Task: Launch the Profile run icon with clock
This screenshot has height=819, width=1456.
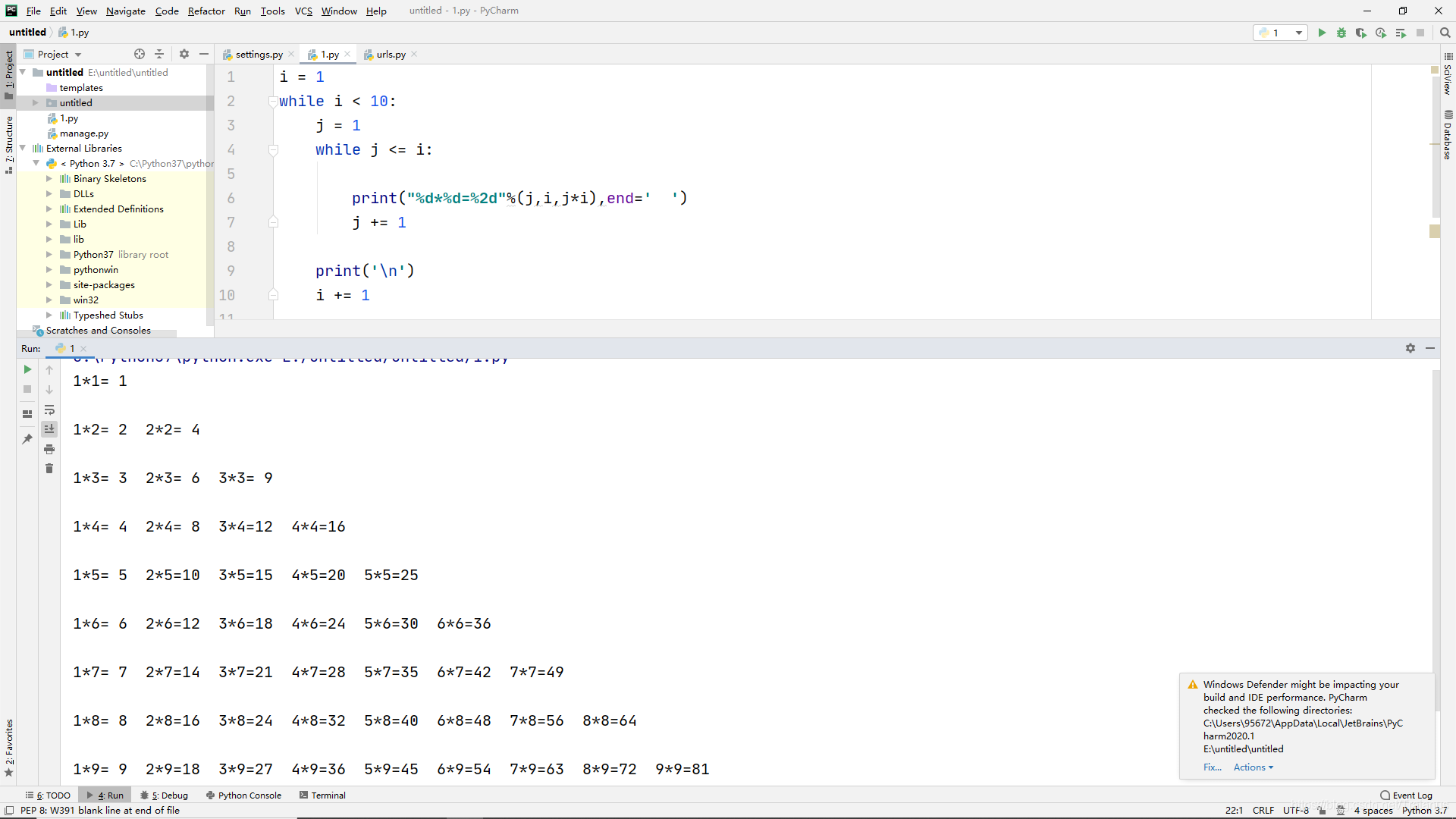Action: tap(1381, 33)
